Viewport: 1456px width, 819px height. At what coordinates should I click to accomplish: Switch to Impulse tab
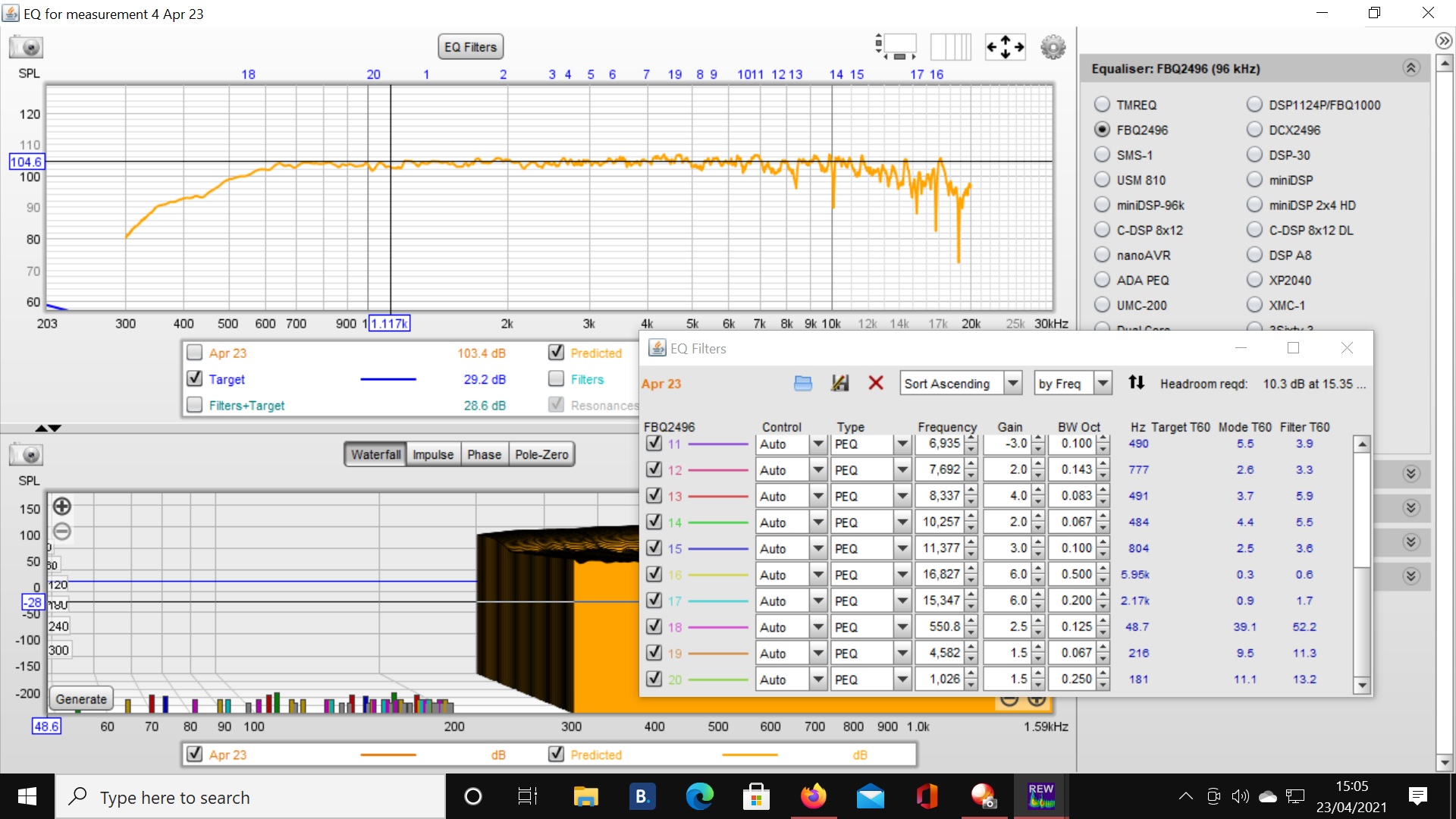433,454
